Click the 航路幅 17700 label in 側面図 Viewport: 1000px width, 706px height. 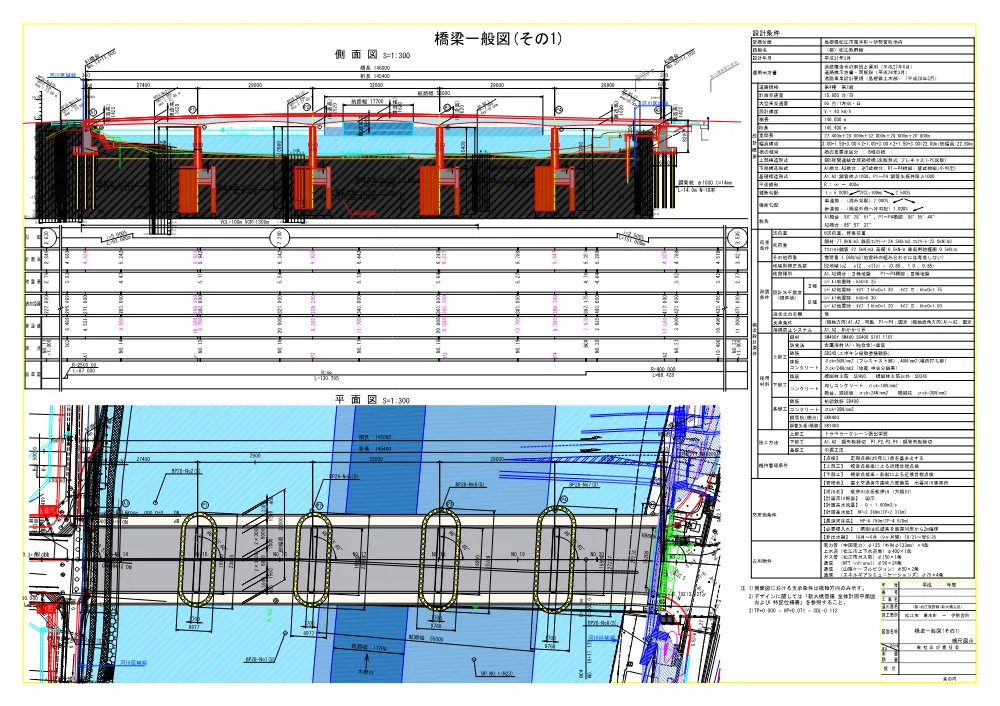tap(367, 101)
